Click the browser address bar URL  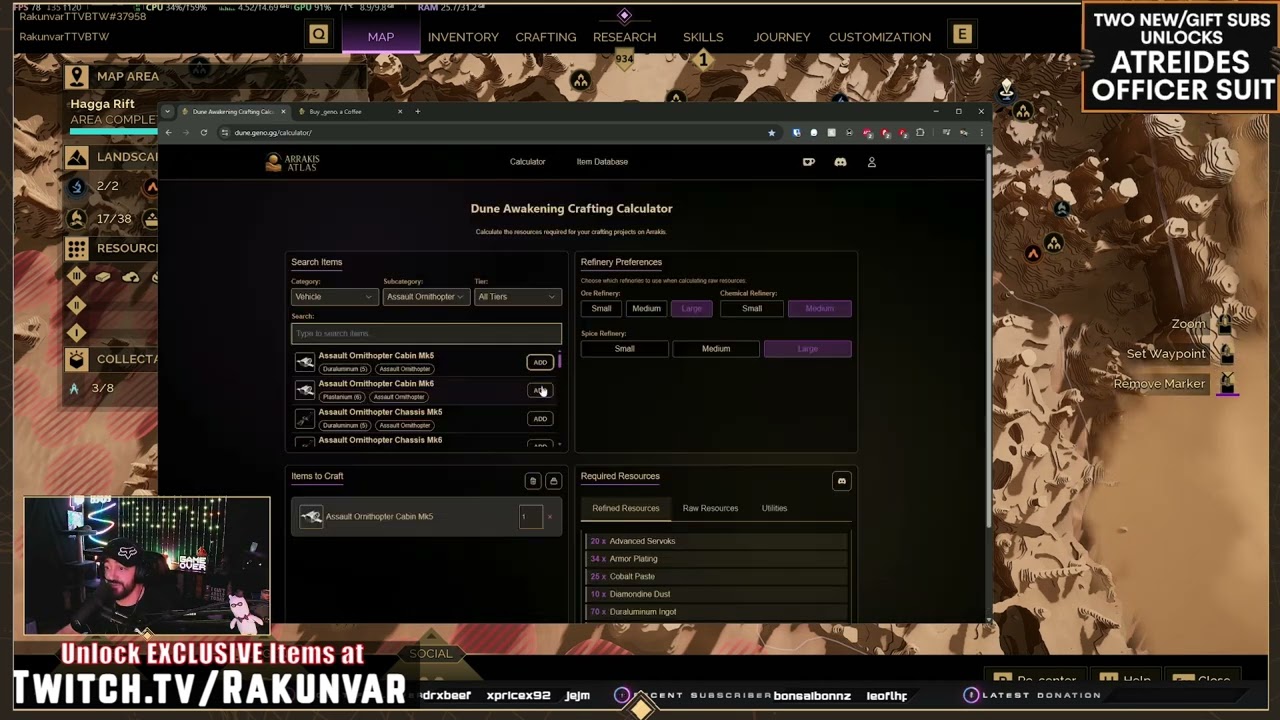pos(273,132)
